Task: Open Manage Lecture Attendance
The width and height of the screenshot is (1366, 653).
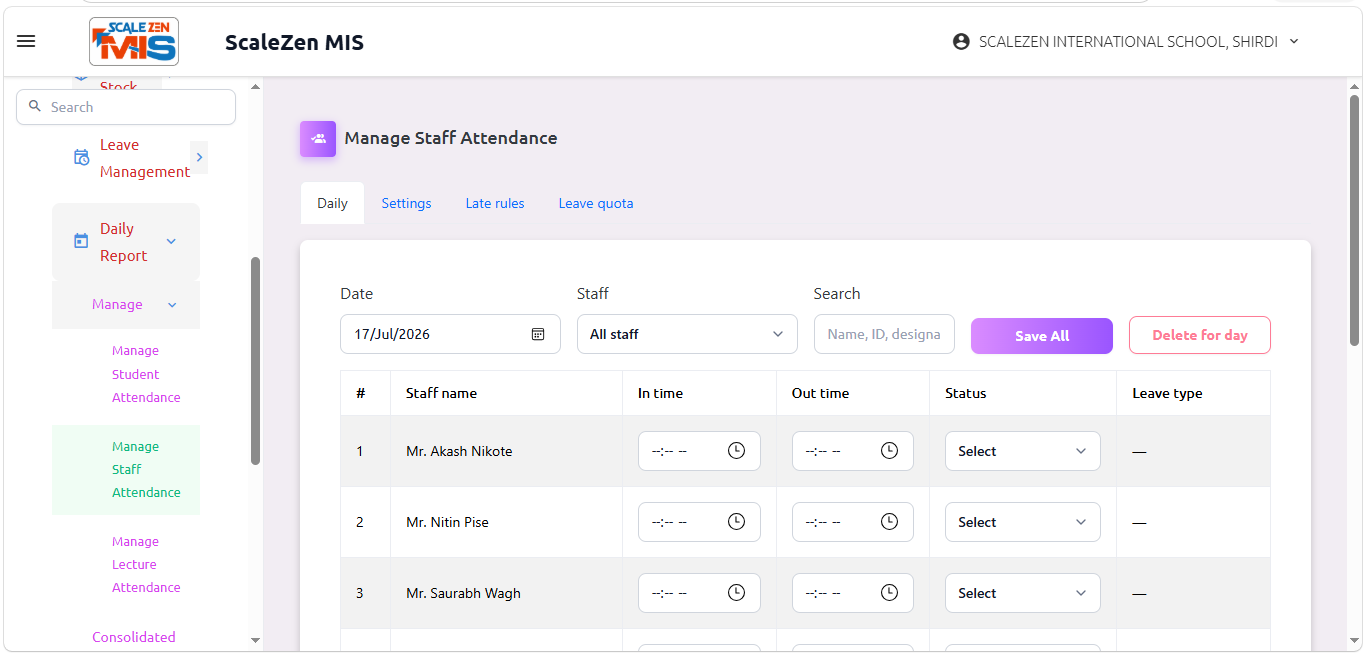Action: click(146, 564)
